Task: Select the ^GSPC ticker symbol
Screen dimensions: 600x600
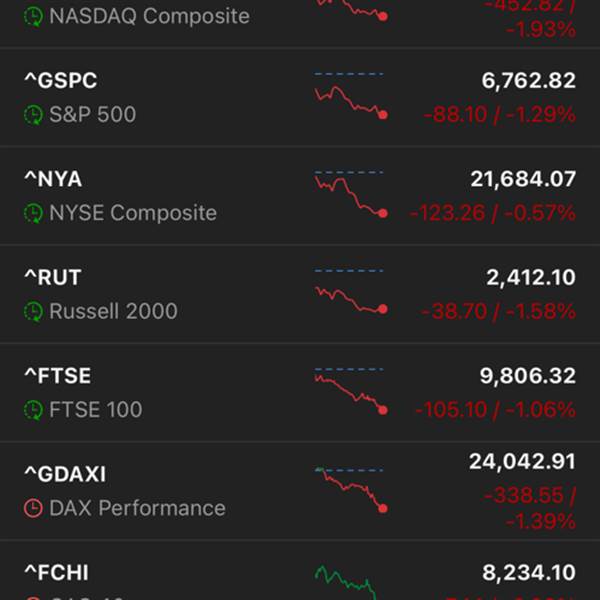Action: pos(60,81)
